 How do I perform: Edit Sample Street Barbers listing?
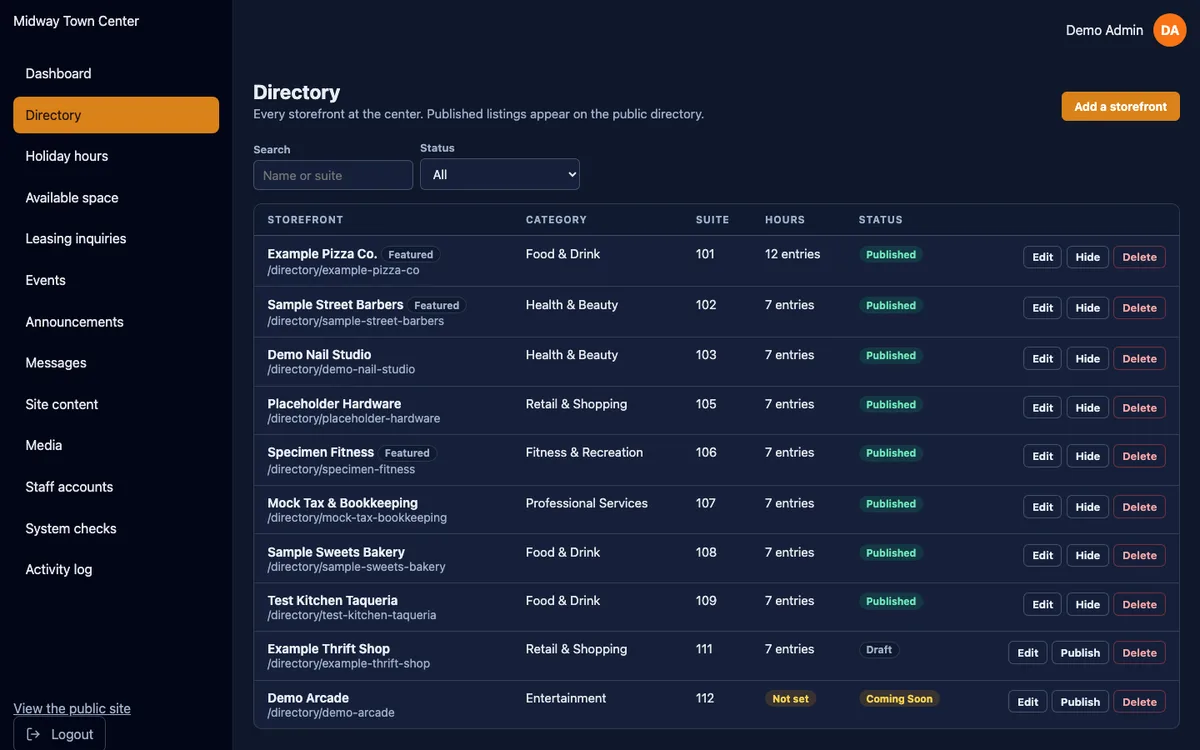click(x=1043, y=308)
